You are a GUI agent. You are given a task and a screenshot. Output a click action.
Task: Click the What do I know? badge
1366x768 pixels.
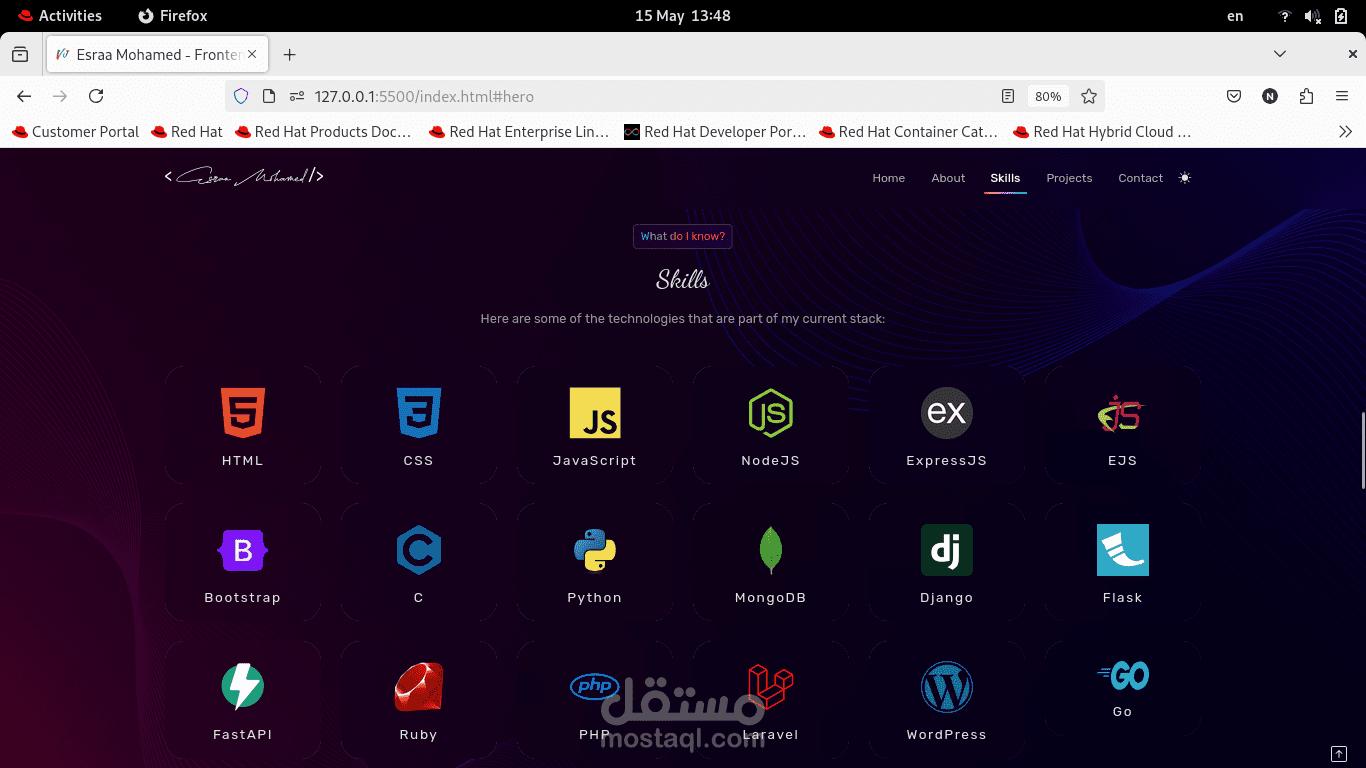[682, 236]
